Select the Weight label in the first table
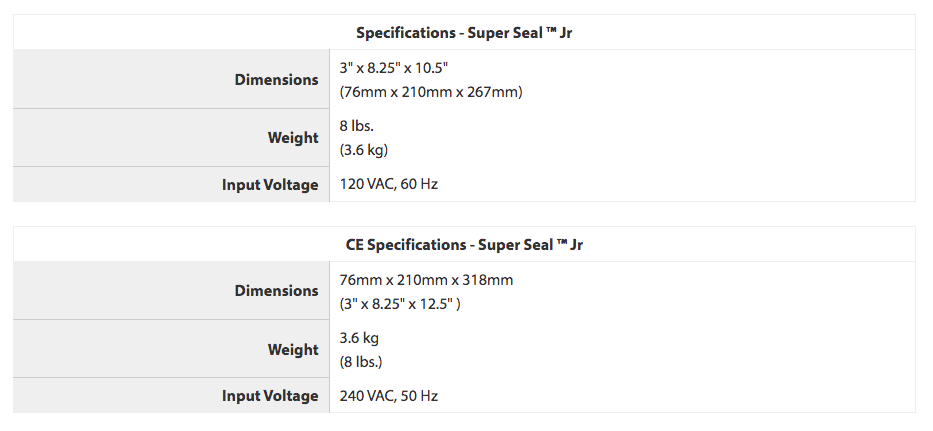The height and width of the screenshot is (431, 933). [x=293, y=138]
